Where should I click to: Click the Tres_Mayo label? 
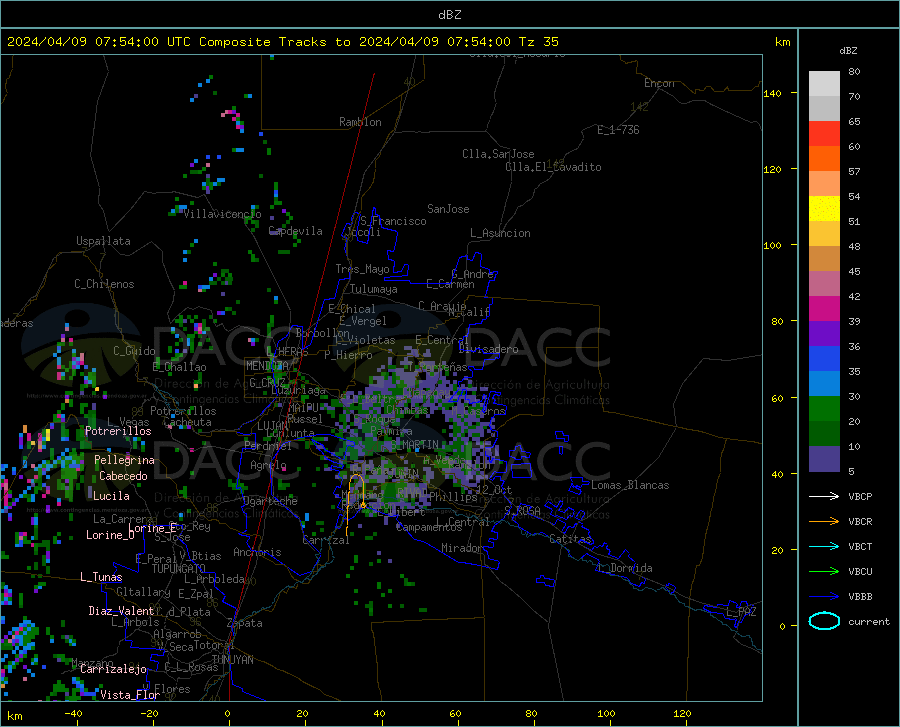click(x=362, y=269)
